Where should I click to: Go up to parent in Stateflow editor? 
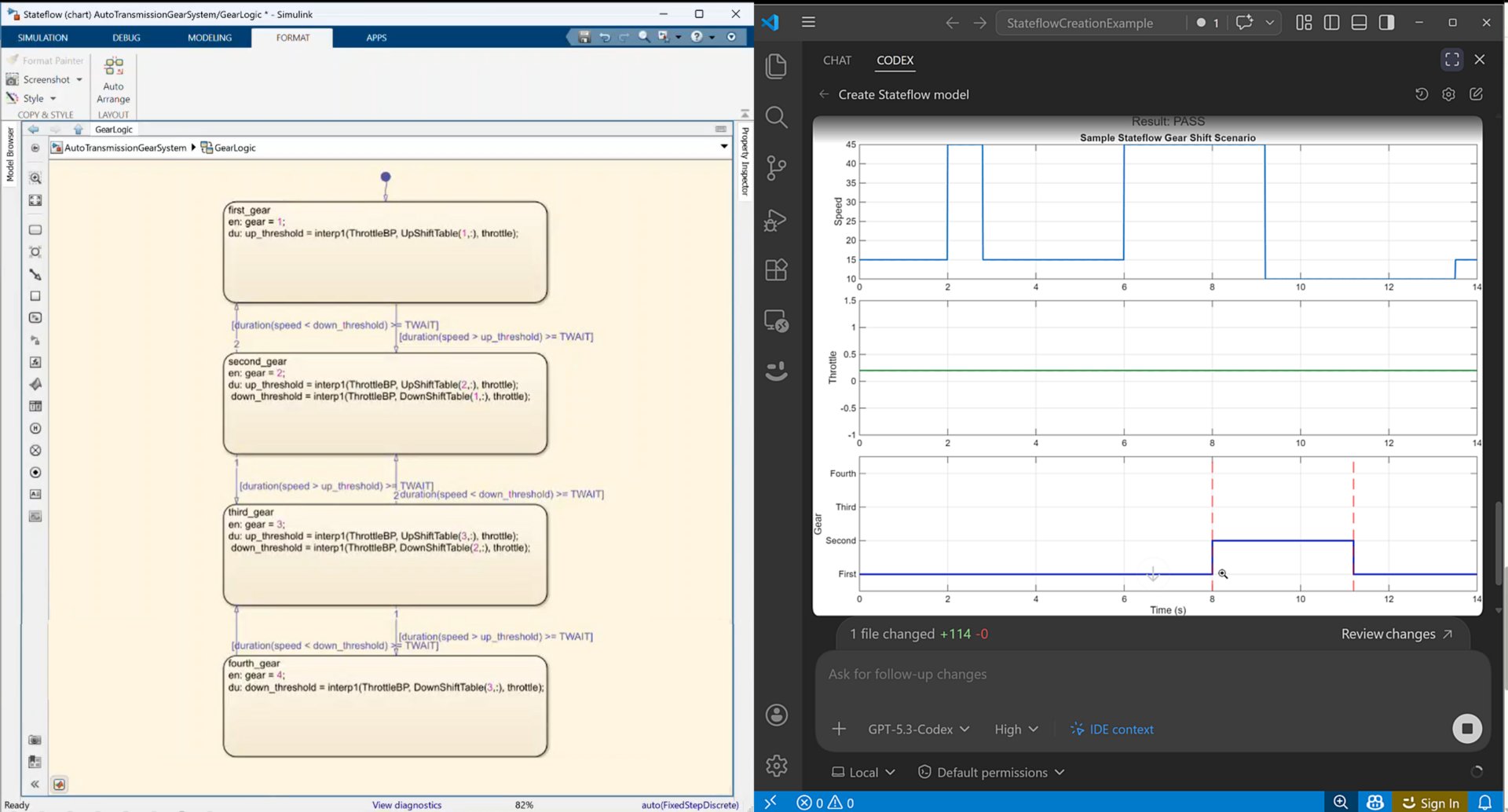tap(78, 130)
